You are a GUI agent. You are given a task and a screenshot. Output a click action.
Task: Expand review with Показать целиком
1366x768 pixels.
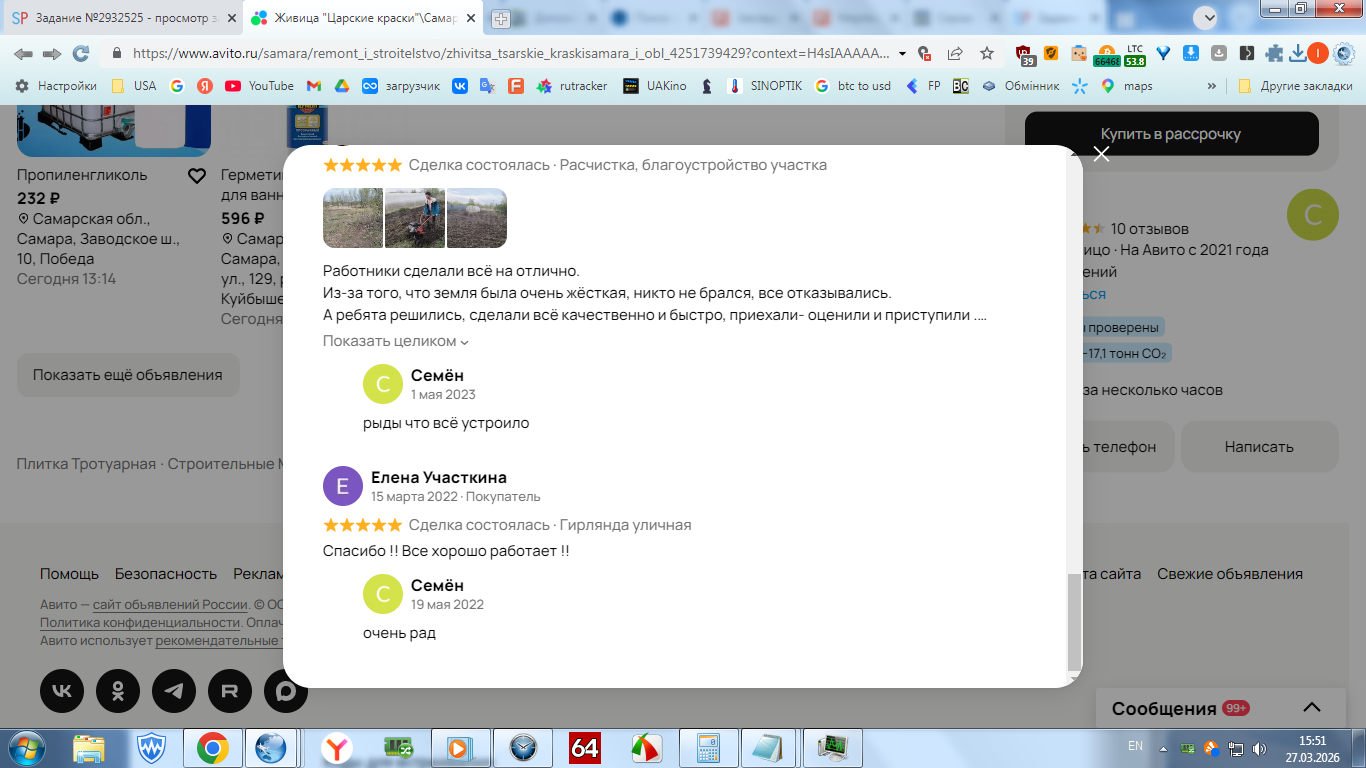(x=396, y=341)
